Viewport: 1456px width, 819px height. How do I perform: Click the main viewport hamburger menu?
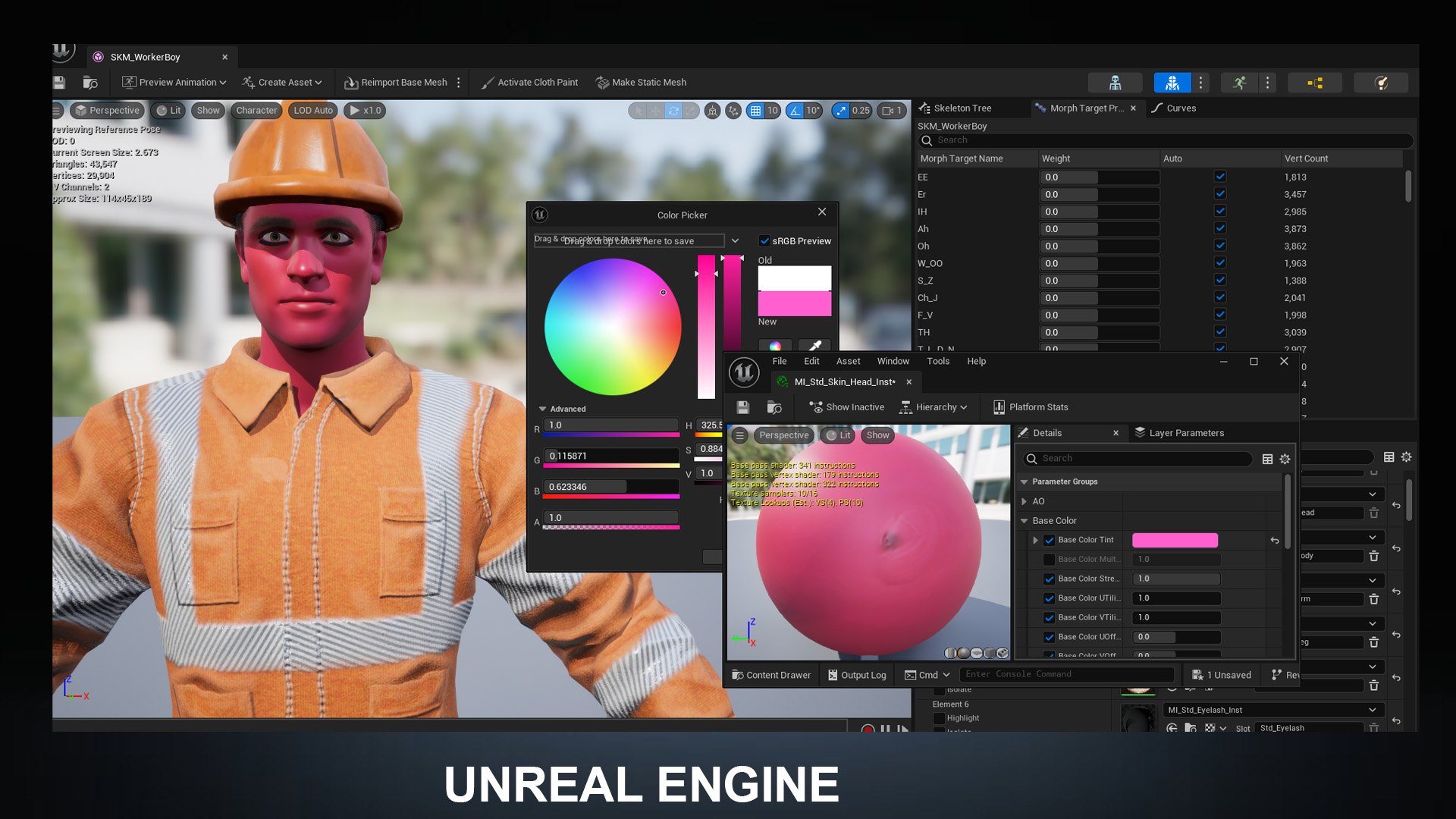tap(57, 111)
